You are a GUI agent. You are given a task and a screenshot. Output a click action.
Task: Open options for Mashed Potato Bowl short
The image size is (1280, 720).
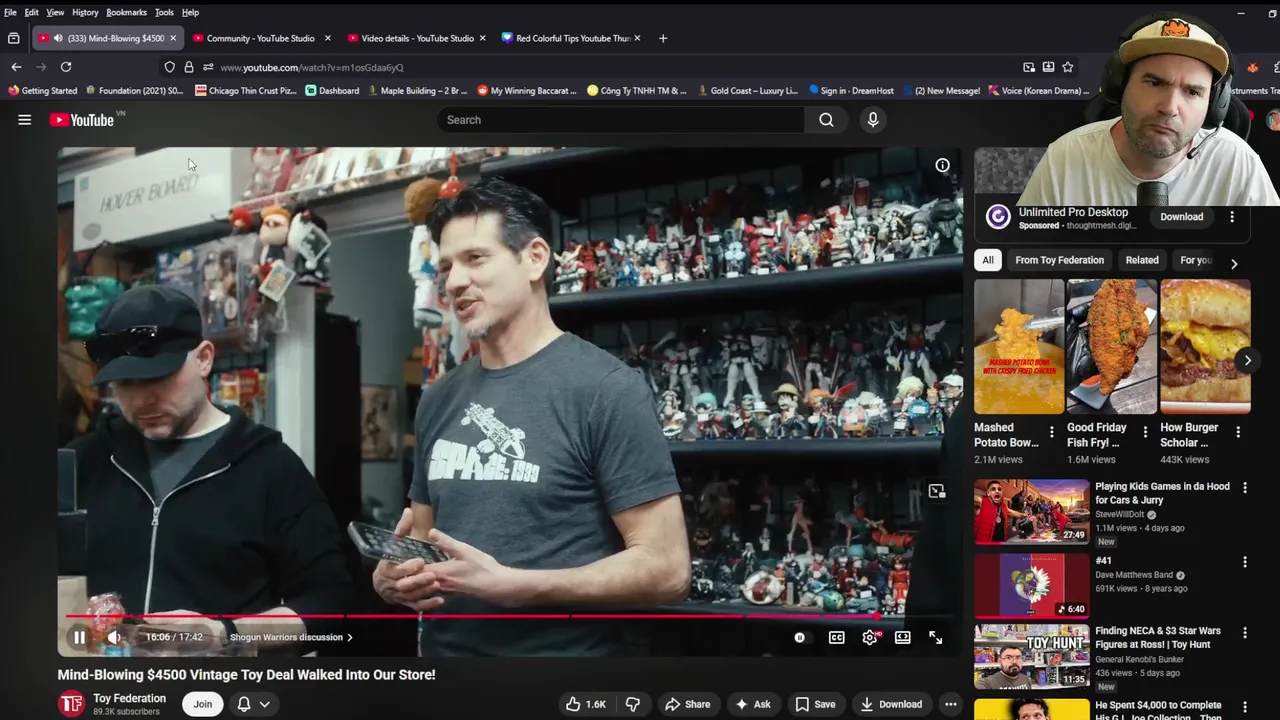(x=1051, y=432)
